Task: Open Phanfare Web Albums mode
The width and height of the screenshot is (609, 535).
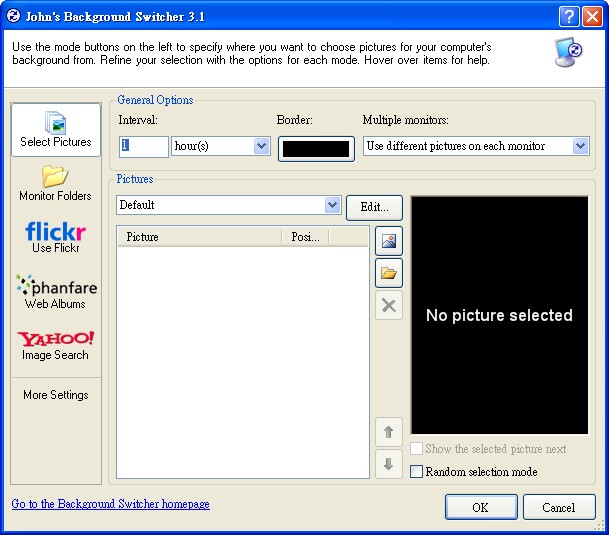Action: pos(56,292)
